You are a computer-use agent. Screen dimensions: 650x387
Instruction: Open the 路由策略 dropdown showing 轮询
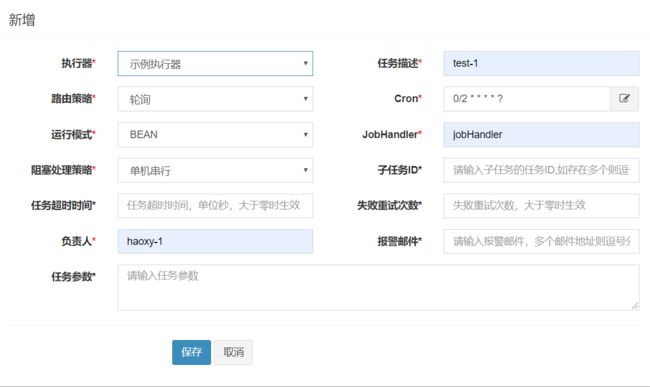coord(215,99)
